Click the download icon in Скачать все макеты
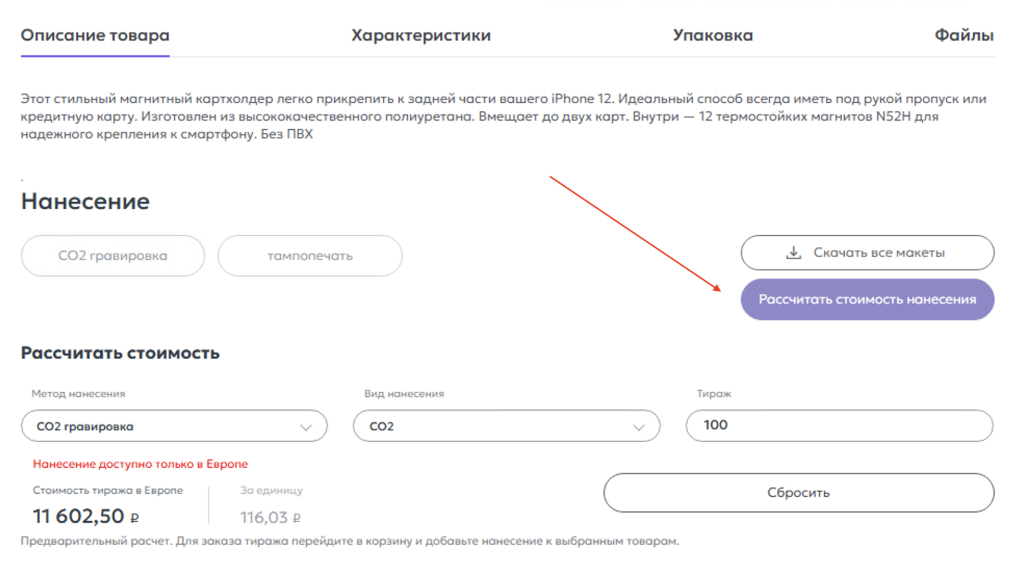1024x573 pixels. (x=793, y=253)
